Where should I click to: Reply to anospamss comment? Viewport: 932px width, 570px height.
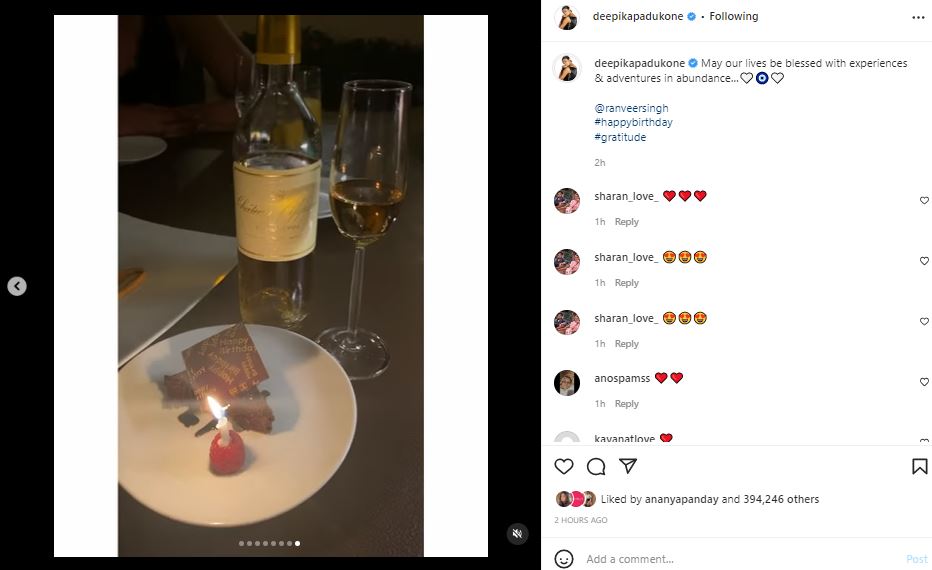[627, 404]
